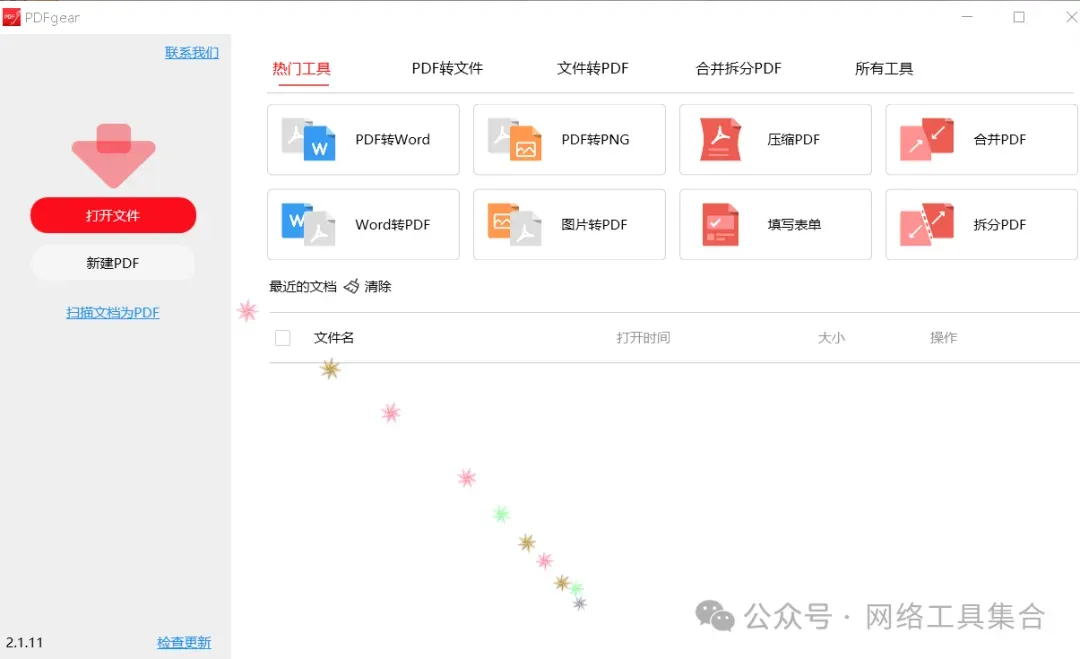Maximize the PDFgear window
Image resolution: width=1080 pixels, height=659 pixels.
point(1019,17)
